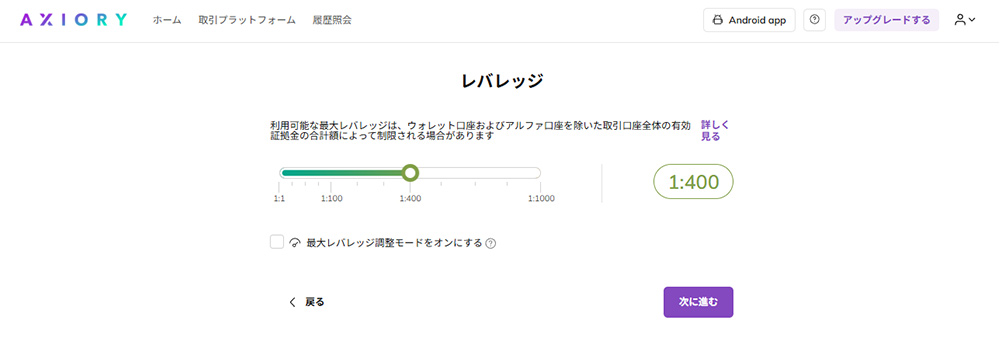This screenshot has width=1000, height=364.
Task: Open 取引プラットフォーム menu item
Action: tap(247, 20)
